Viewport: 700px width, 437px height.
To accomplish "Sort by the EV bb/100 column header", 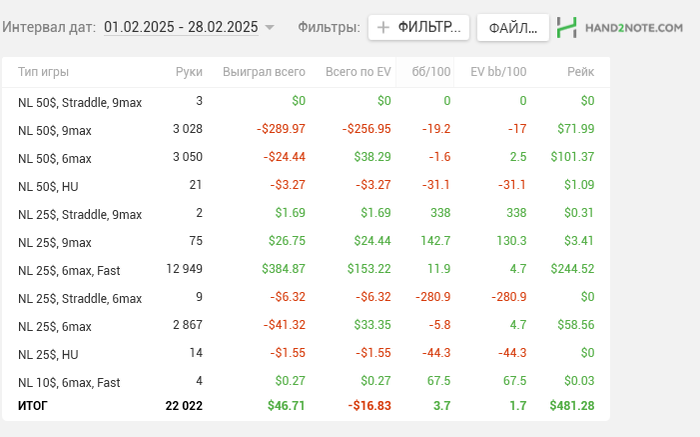I will [498, 72].
